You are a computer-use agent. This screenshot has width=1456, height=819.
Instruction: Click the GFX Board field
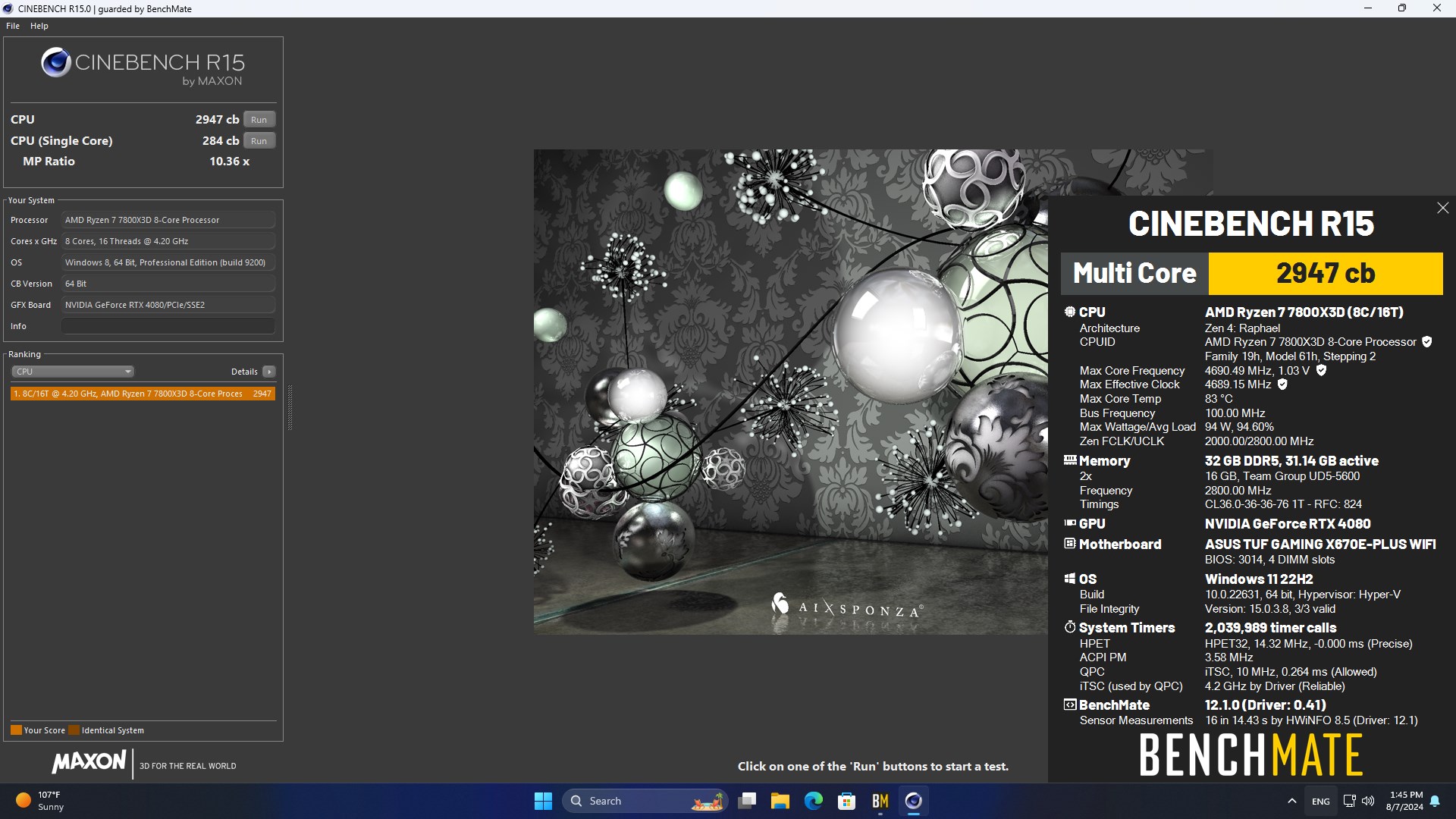[168, 305]
